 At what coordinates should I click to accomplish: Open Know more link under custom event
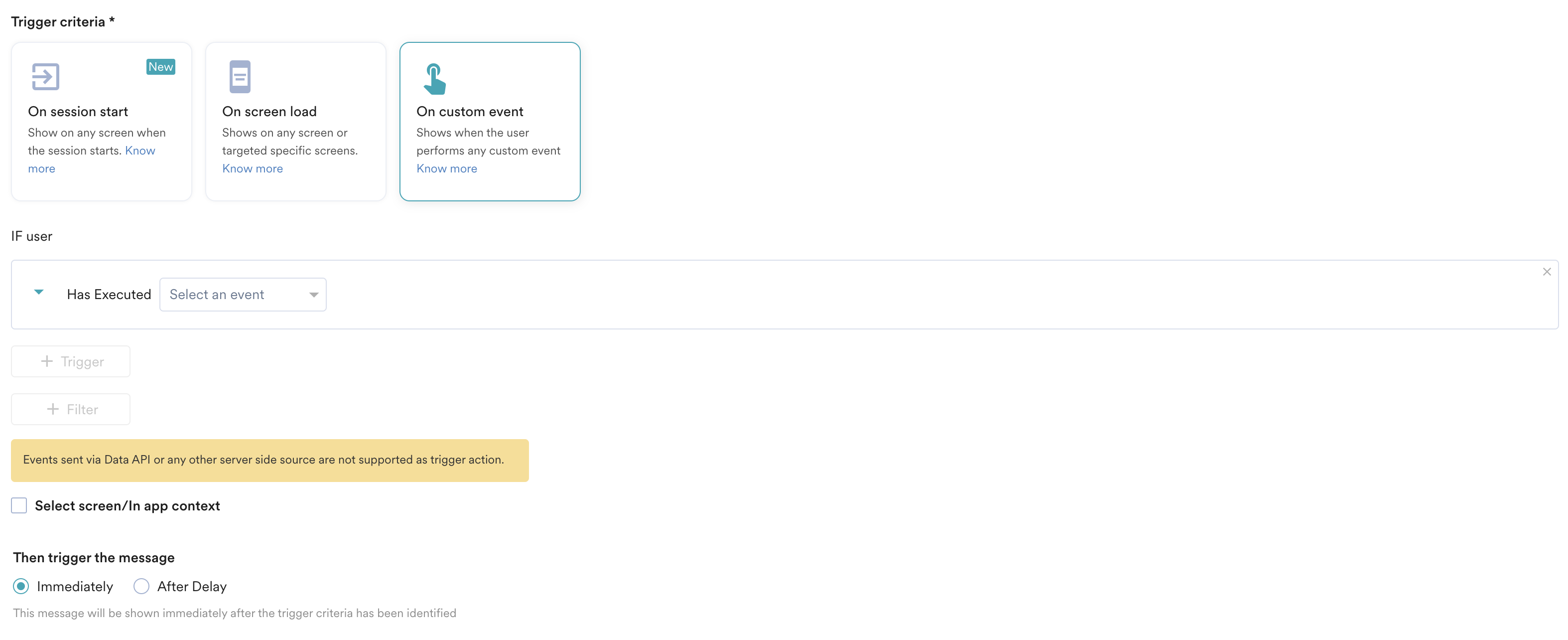point(446,168)
